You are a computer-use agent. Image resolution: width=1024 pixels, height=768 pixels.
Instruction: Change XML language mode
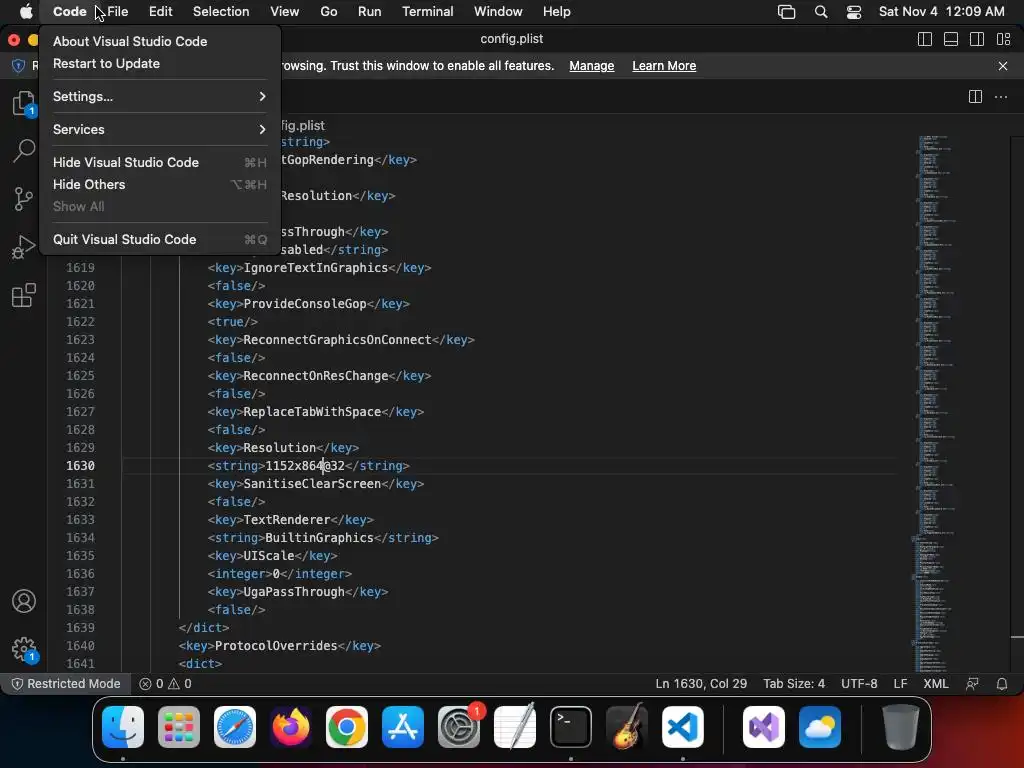936,684
